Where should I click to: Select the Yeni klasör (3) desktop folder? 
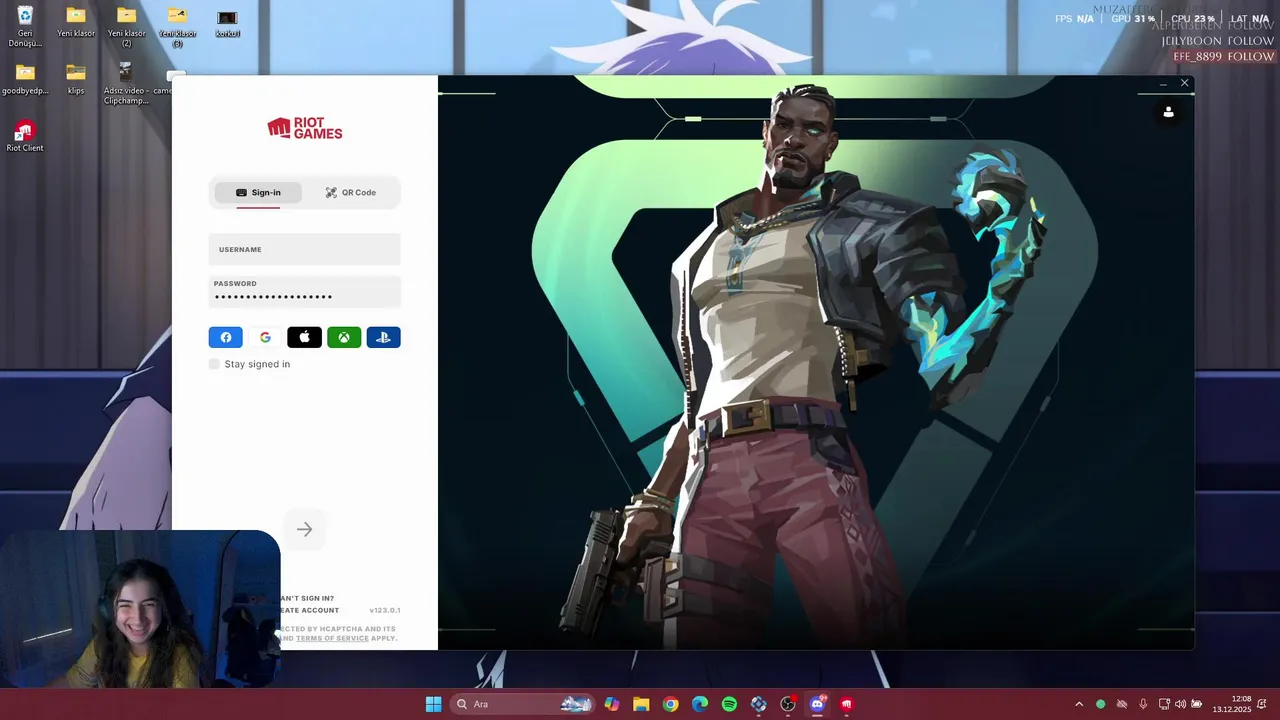click(177, 27)
